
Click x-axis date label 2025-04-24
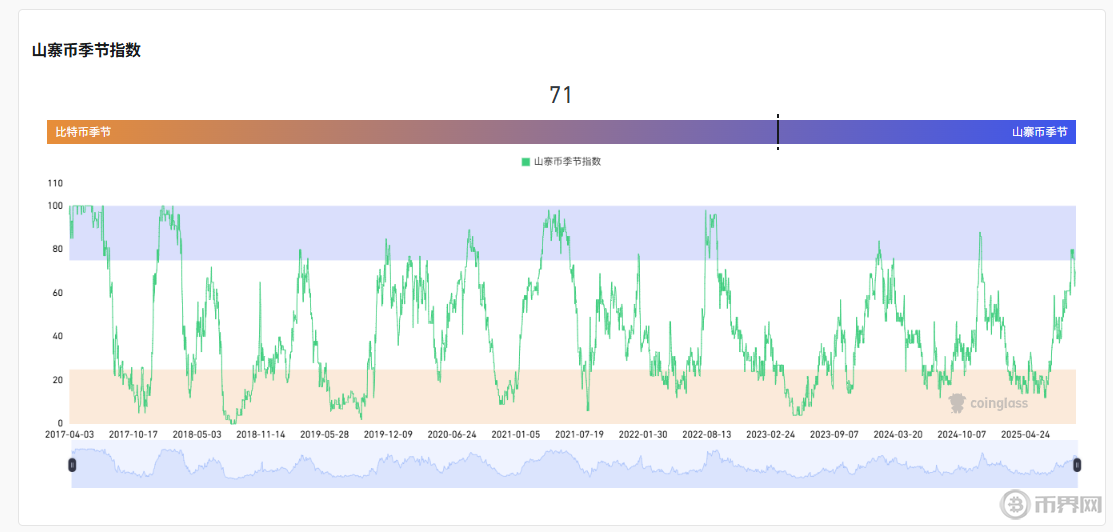(1026, 435)
